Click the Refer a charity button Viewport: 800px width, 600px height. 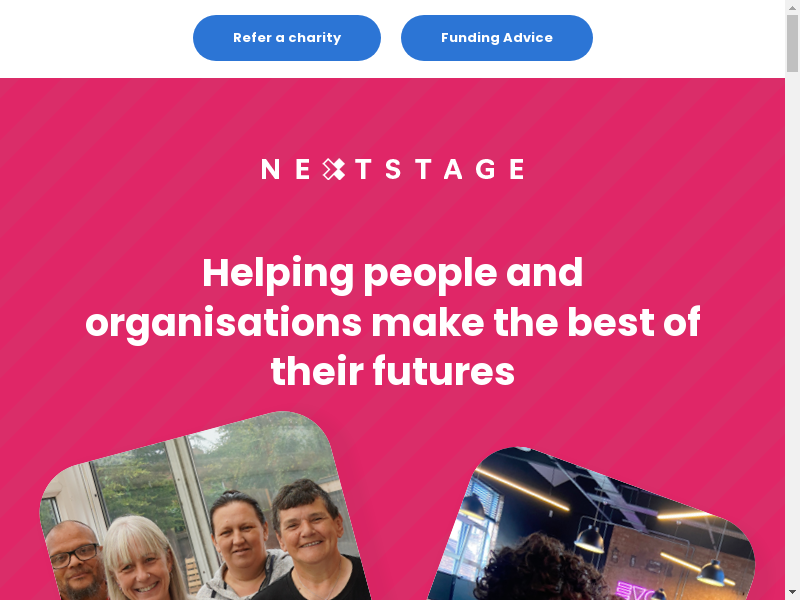click(287, 38)
